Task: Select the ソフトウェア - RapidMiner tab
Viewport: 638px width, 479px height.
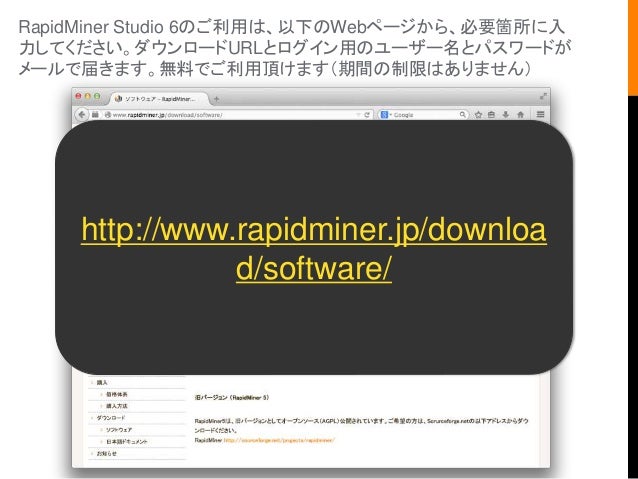Action: (159, 99)
